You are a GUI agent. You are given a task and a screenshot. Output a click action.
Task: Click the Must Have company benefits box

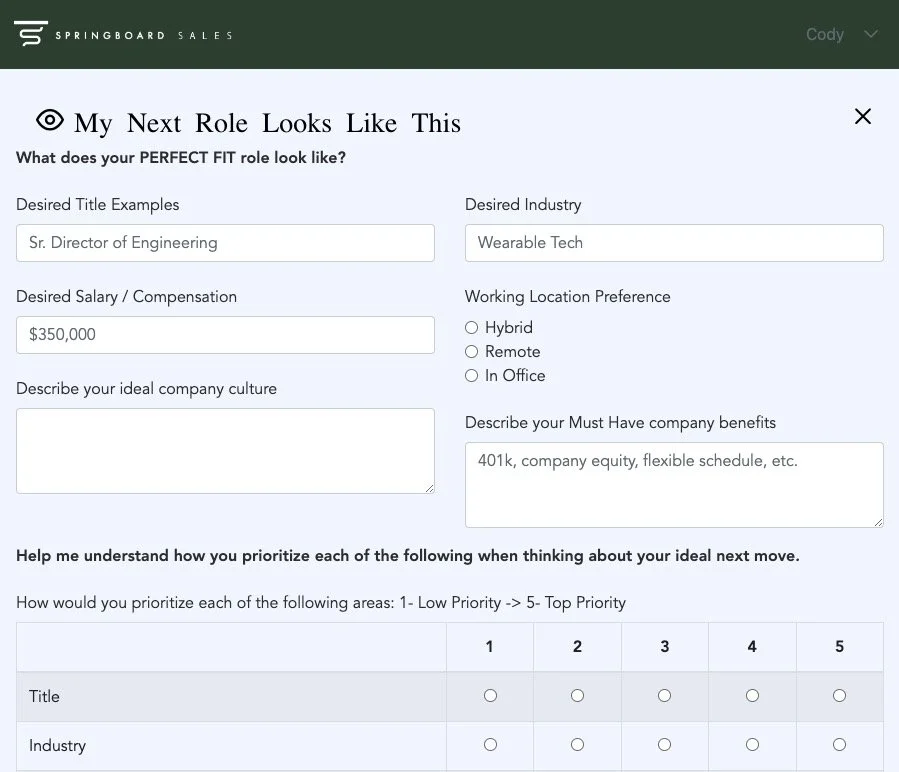(674, 484)
